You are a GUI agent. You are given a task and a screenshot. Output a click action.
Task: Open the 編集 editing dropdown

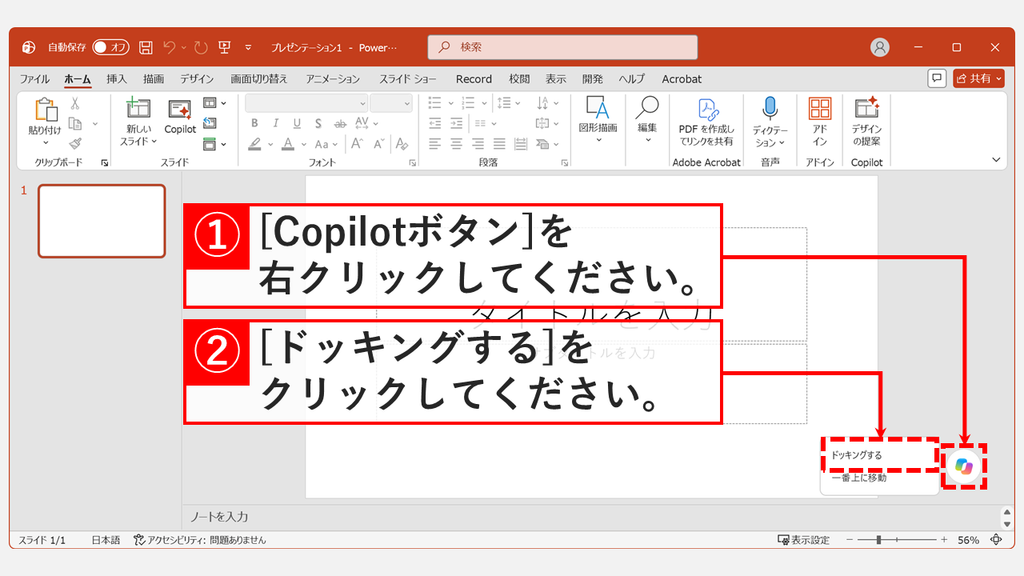pyautogui.click(x=647, y=119)
